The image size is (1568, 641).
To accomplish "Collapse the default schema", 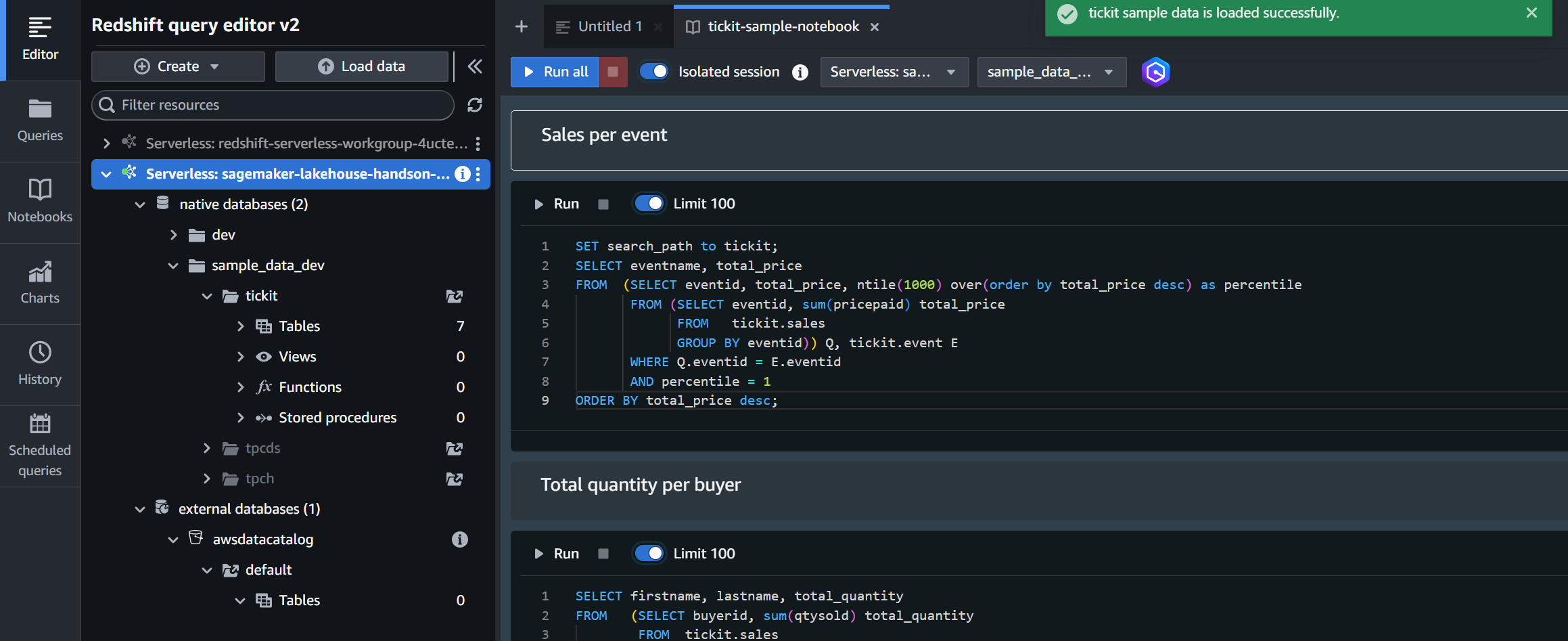I will click(207, 570).
